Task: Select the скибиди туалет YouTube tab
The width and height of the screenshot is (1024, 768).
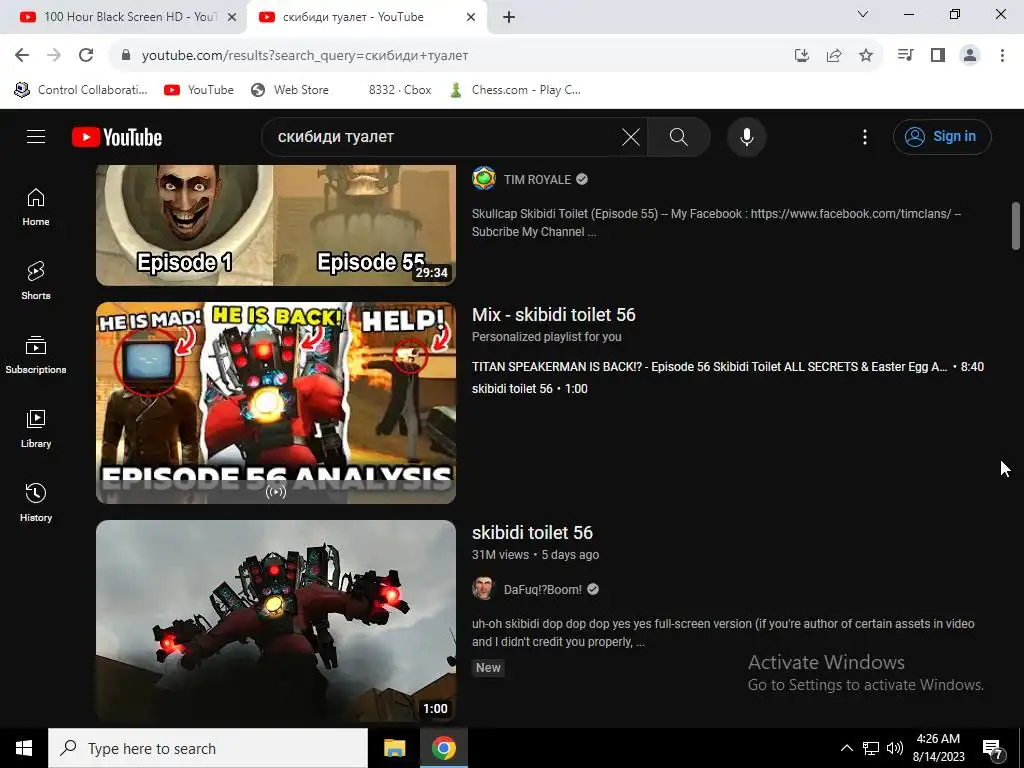Action: [366, 17]
